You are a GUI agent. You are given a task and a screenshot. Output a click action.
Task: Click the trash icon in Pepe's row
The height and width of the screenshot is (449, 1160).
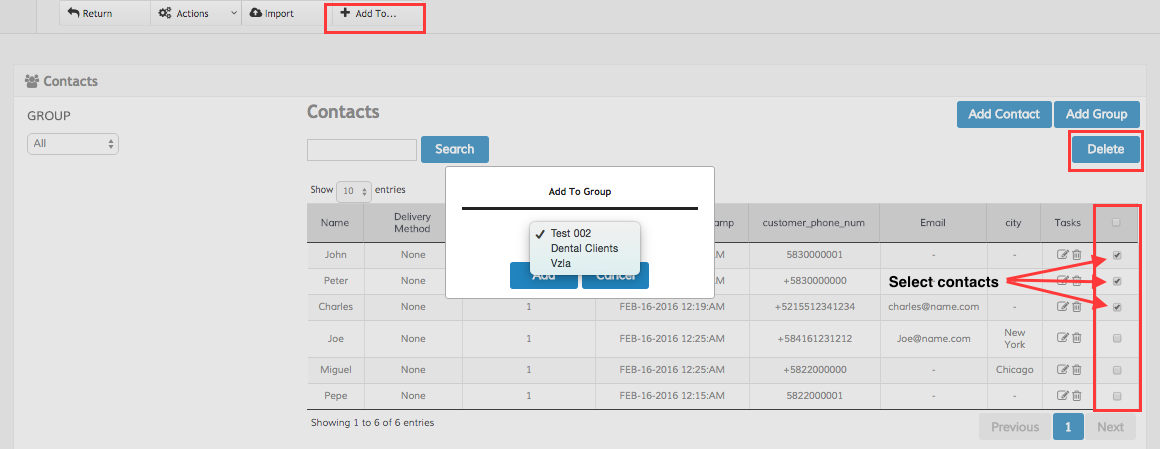[x=1077, y=396]
